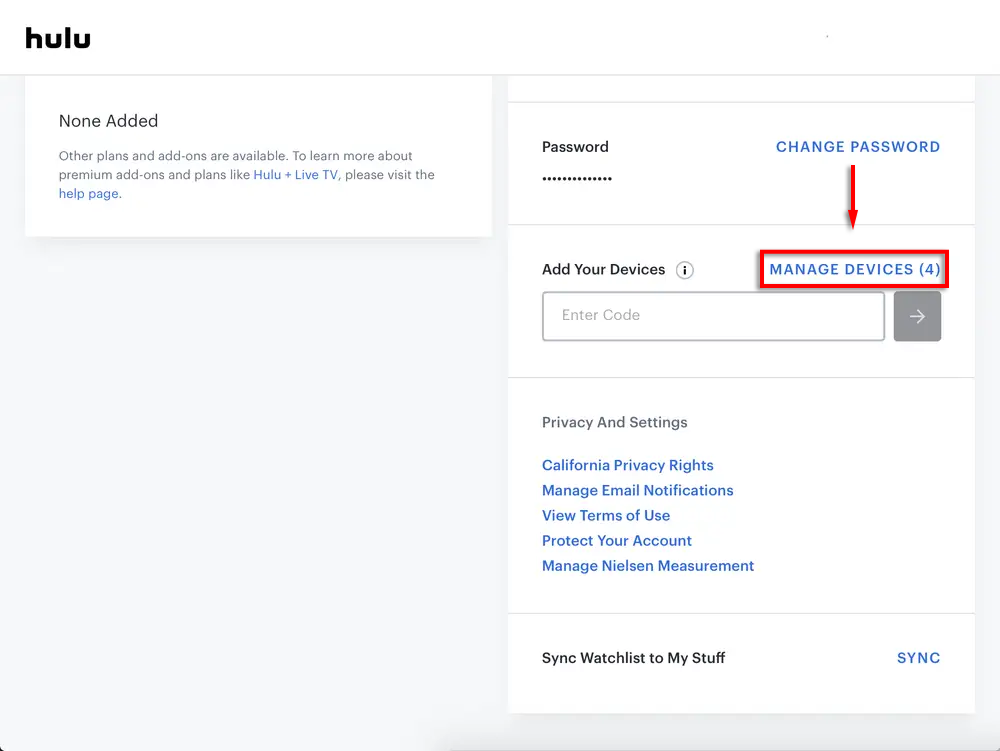Image resolution: width=1000 pixels, height=751 pixels.
Task: Go to Manage Email Notifications
Action: pyautogui.click(x=637, y=490)
